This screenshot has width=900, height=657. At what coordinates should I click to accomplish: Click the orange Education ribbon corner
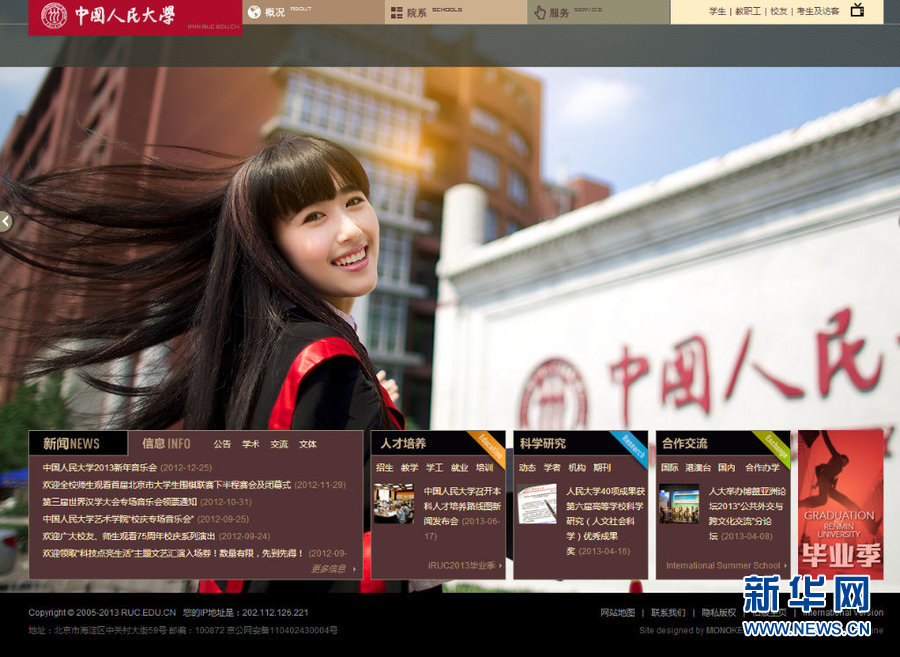[491, 445]
